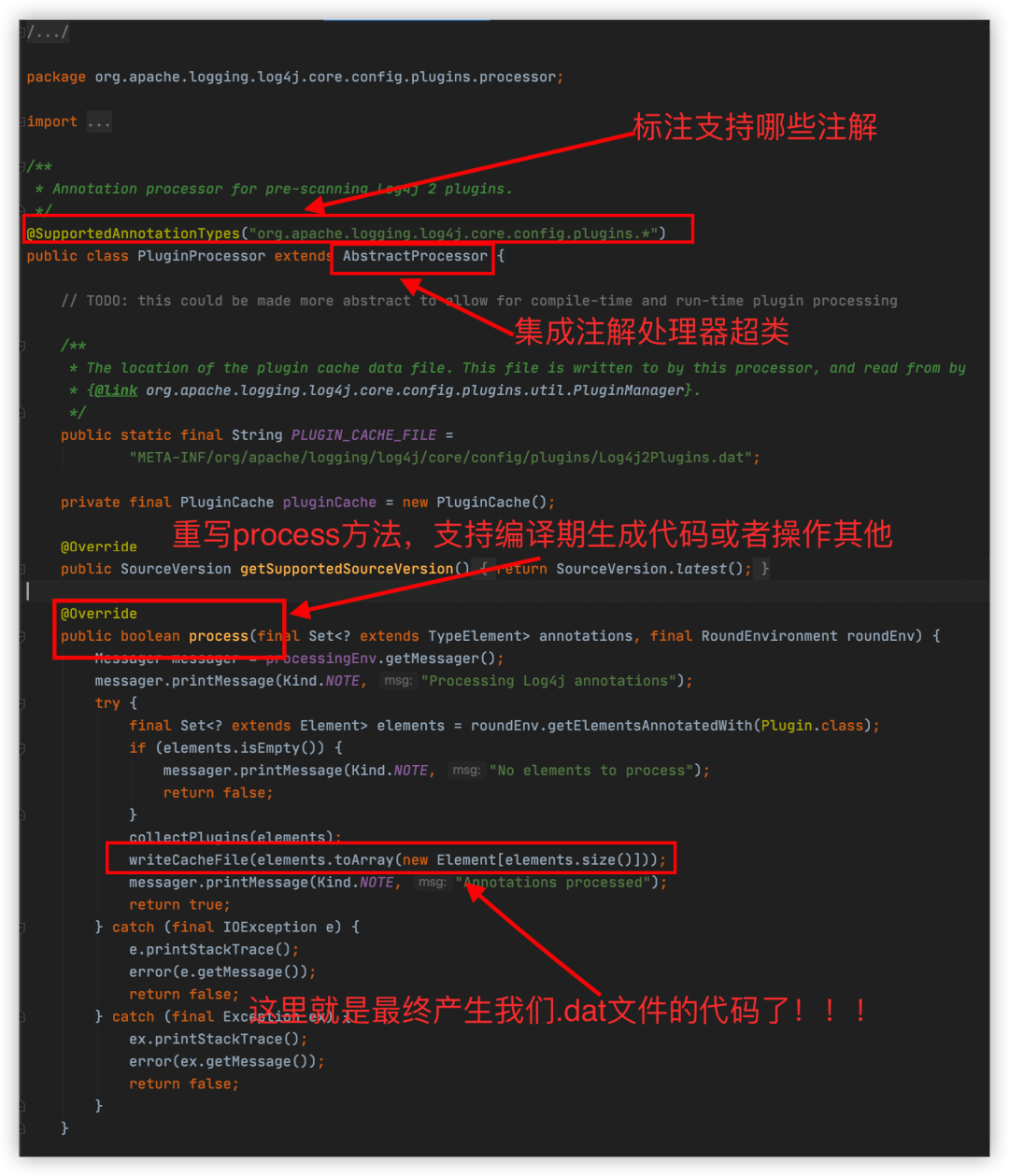Click the @Override annotation above process method

(x=99, y=614)
